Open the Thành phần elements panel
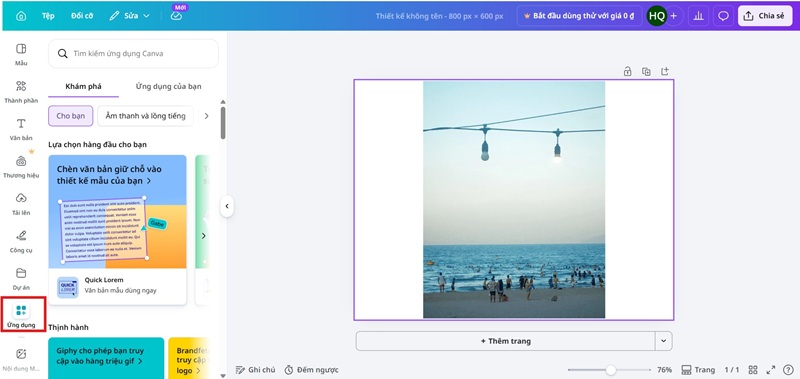Viewport: 800px width, 379px height. pos(21,92)
